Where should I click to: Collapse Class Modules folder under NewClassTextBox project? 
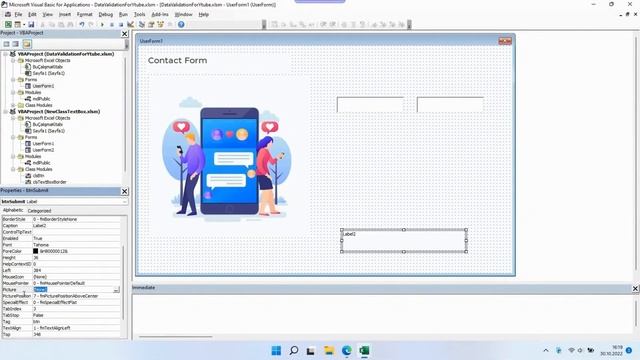pos(13,169)
